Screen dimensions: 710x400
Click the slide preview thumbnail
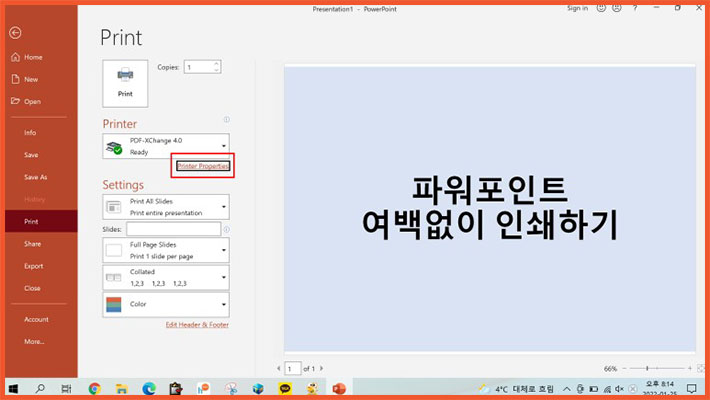(x=489, y=208)
